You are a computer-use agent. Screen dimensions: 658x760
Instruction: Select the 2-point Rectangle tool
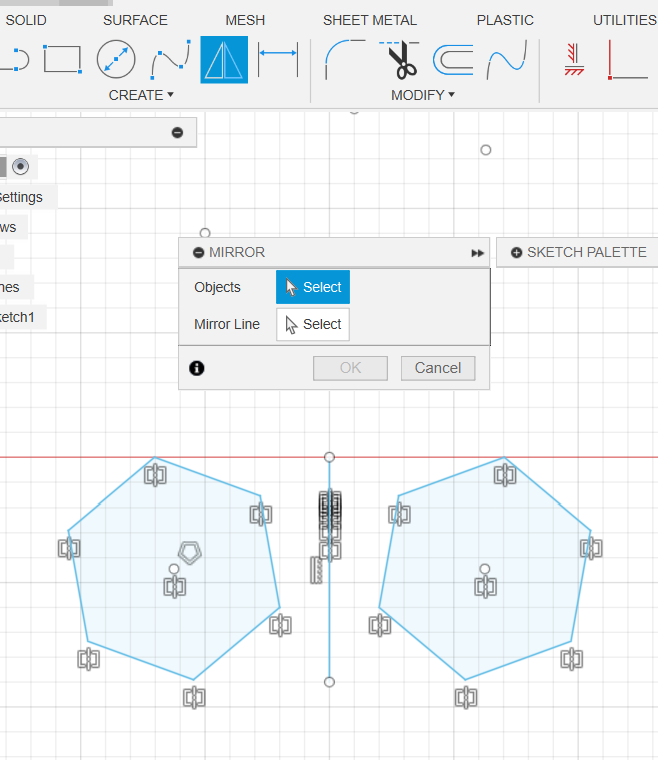point(62,60)
